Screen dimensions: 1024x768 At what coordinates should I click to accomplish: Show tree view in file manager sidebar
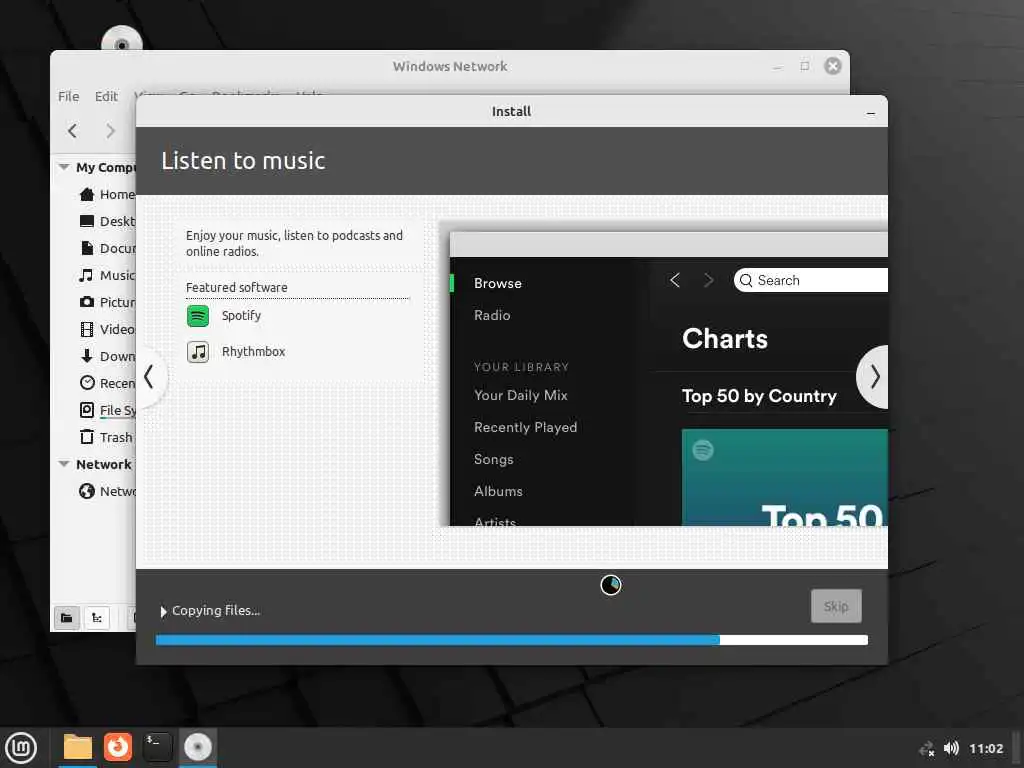click(97, 618)
